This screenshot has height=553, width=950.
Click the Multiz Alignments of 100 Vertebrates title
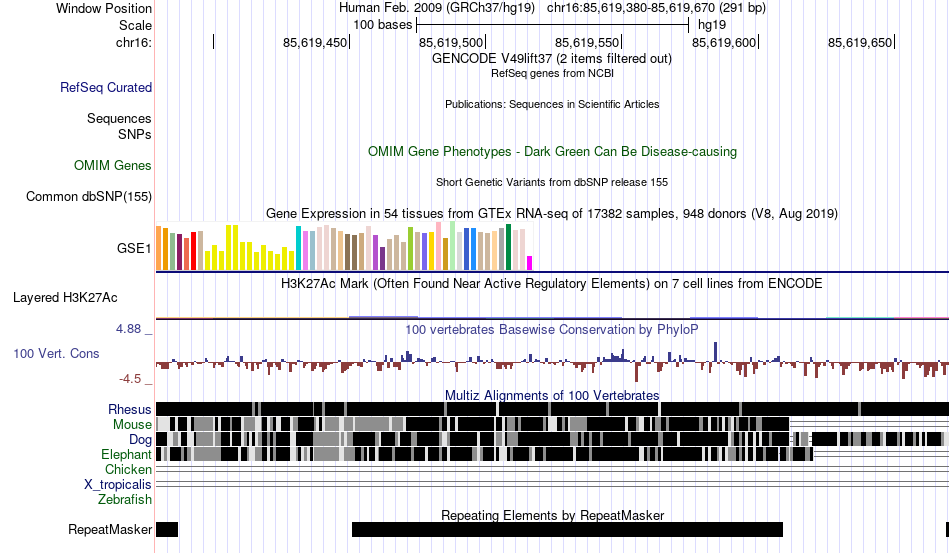tap(552, 396)
